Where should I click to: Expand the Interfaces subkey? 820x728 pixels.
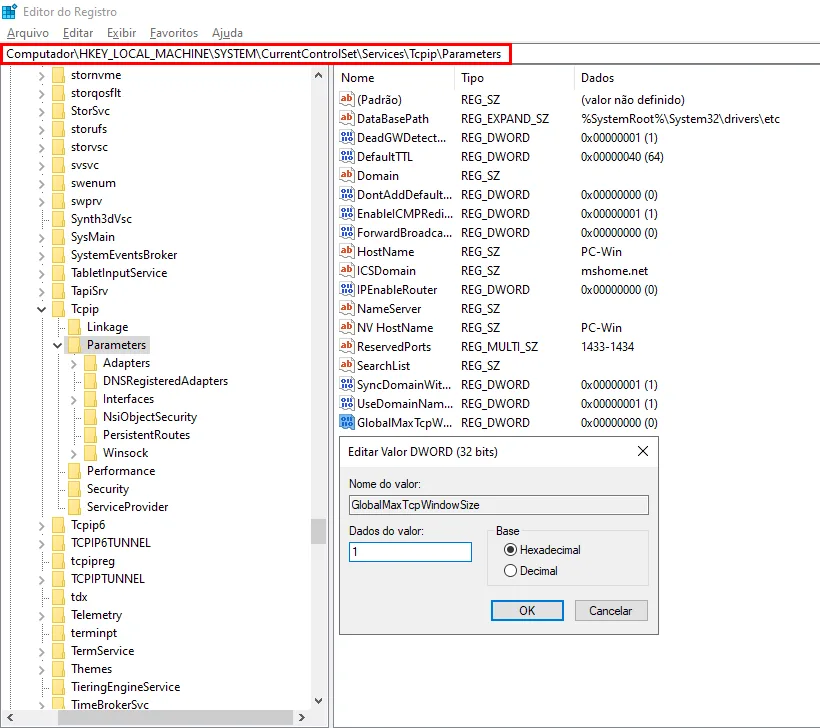pyautogui.click(x=74, y=400)
